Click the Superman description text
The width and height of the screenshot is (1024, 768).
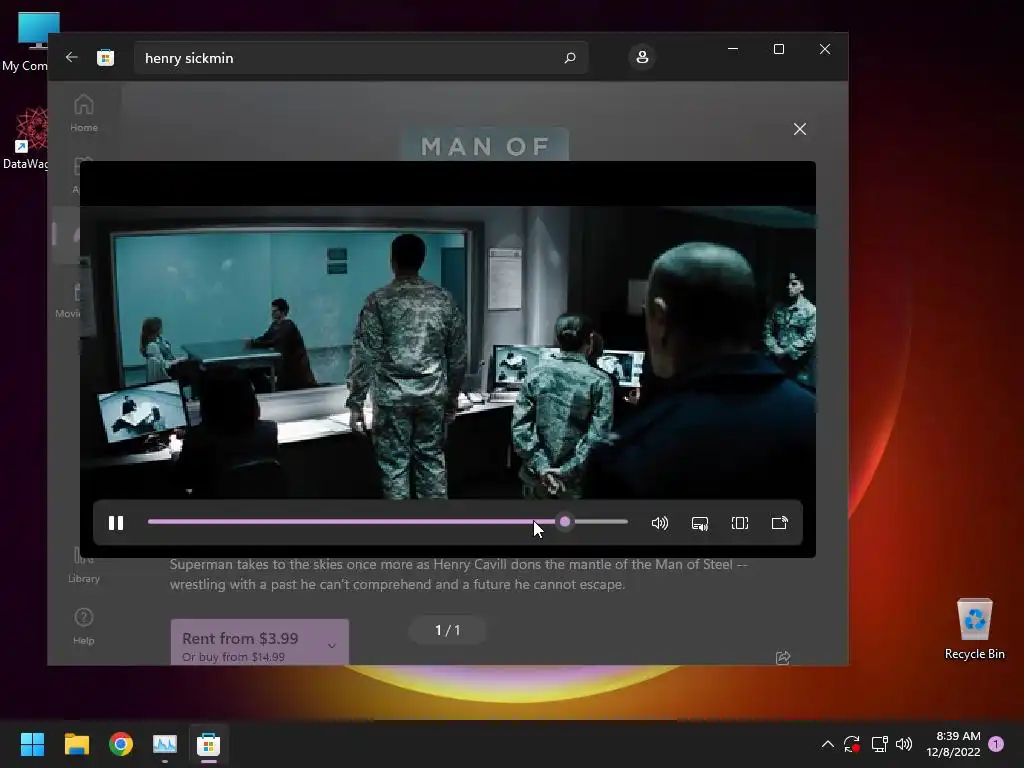click(x=458, y=574)
